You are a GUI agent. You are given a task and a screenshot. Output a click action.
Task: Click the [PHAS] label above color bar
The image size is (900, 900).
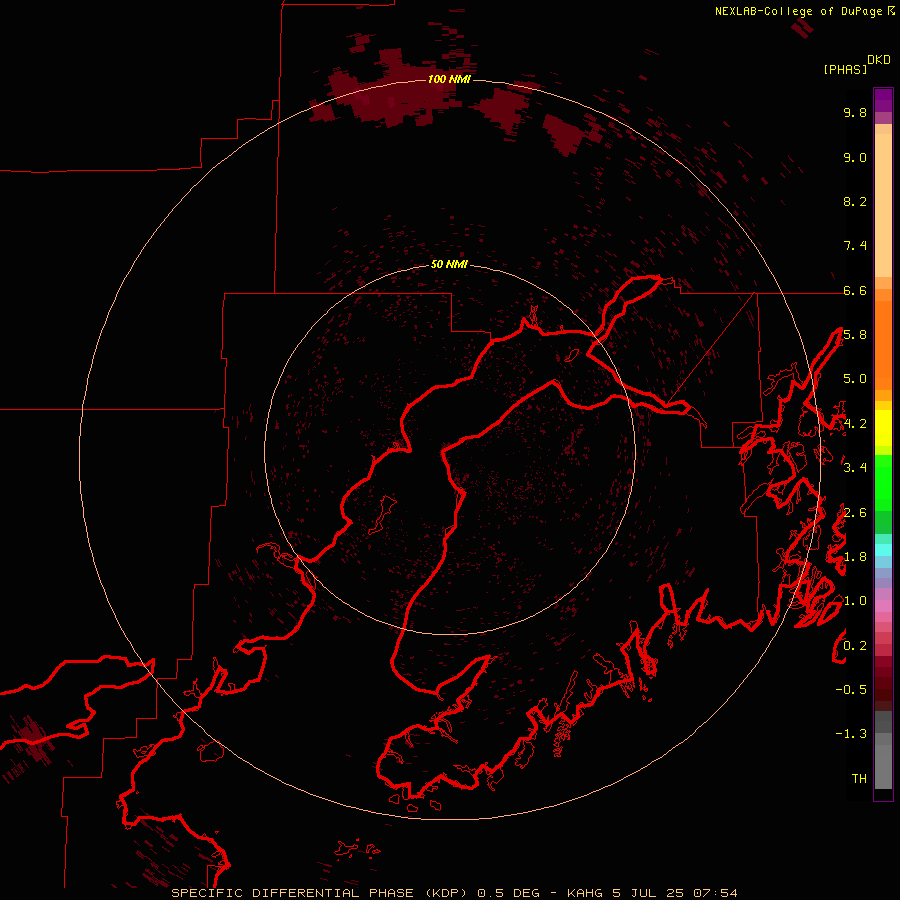click(845, 69)
